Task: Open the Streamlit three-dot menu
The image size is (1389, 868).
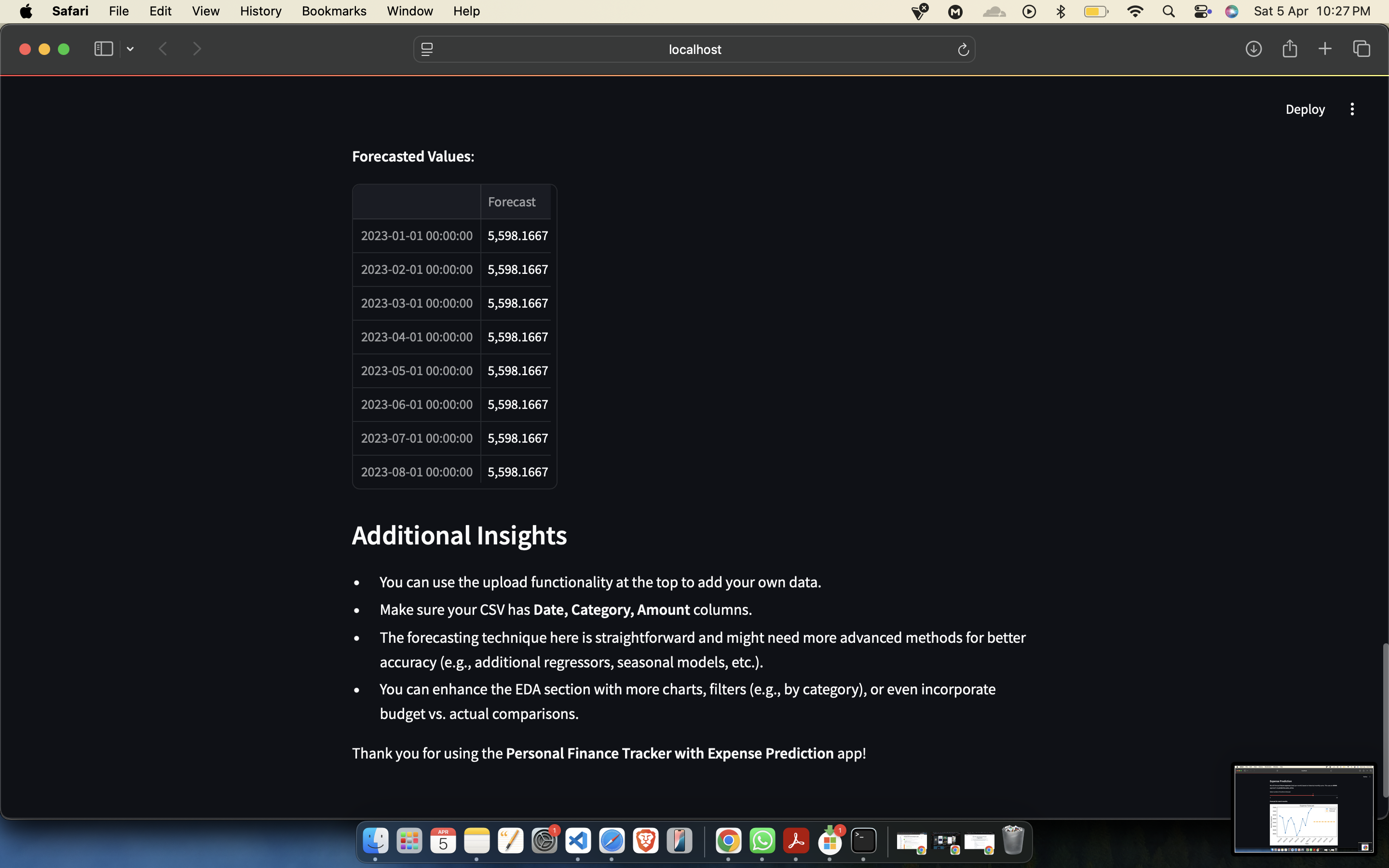Action: pos(1352,109)
